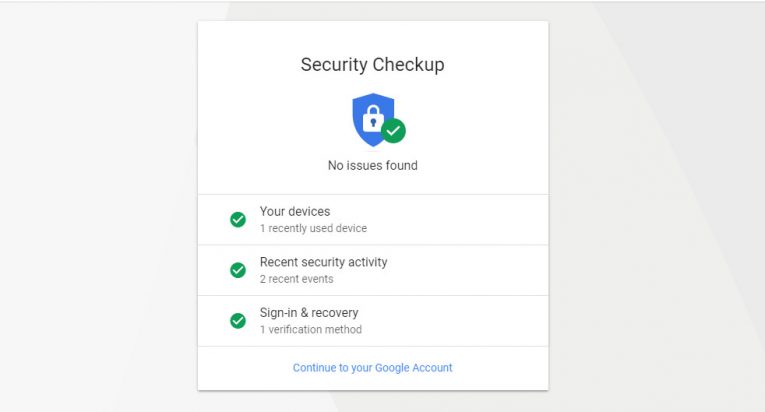This screenshot has width=765, height=412.
Task: Click the green check beside Your devices
Action: click(238, 220)
